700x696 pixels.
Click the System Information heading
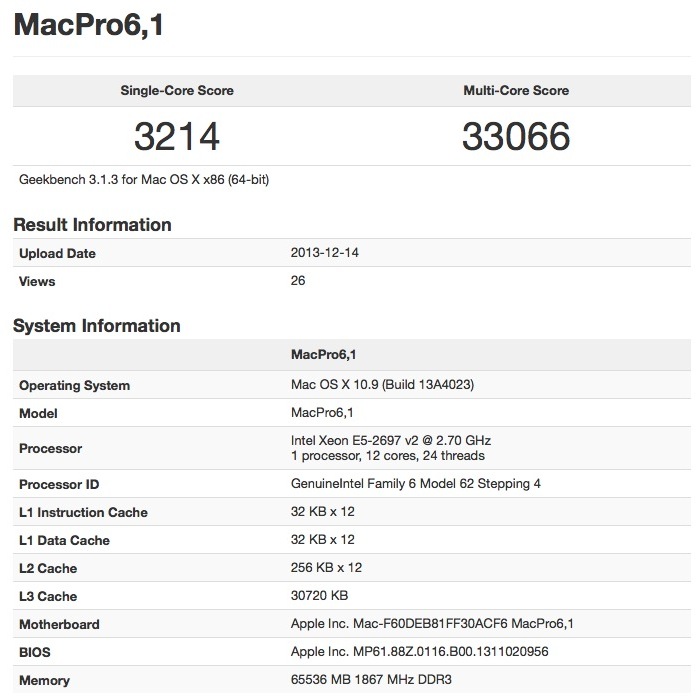97,326
